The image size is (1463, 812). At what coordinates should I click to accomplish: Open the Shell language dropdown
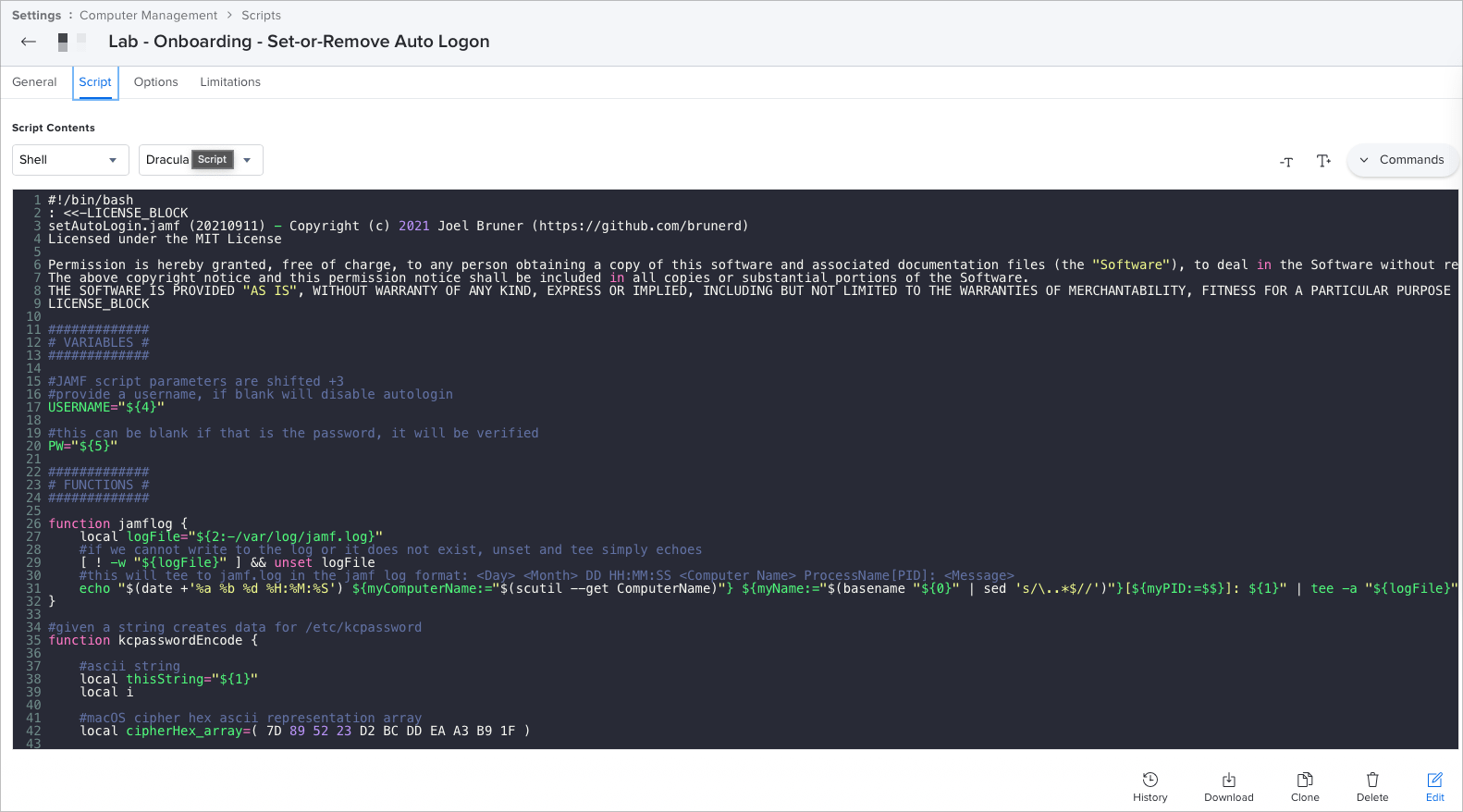point(70,160)
